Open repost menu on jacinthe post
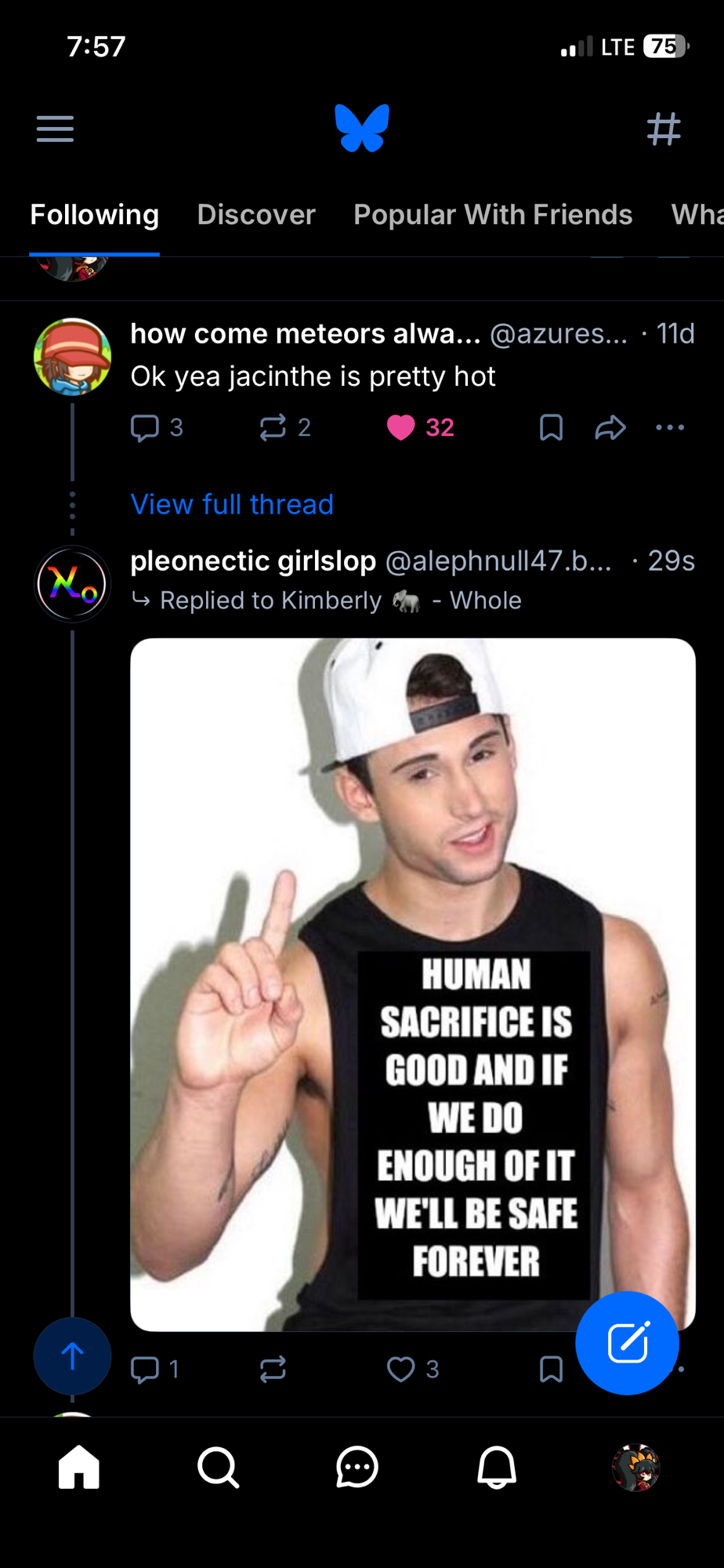The width and height of the screenshot is (724, 1568). point(273,427)
